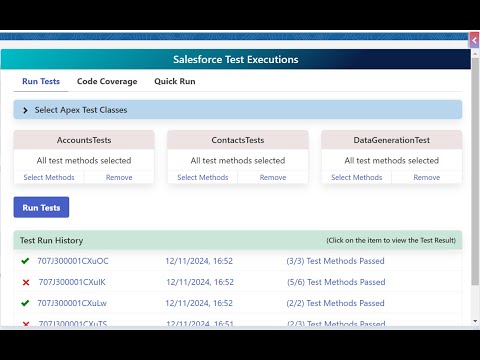The height and width of the screenshot is (360, 480).
Task: Click the timestamp in the 707J300001CXuLw row
Action: (199, 303)
